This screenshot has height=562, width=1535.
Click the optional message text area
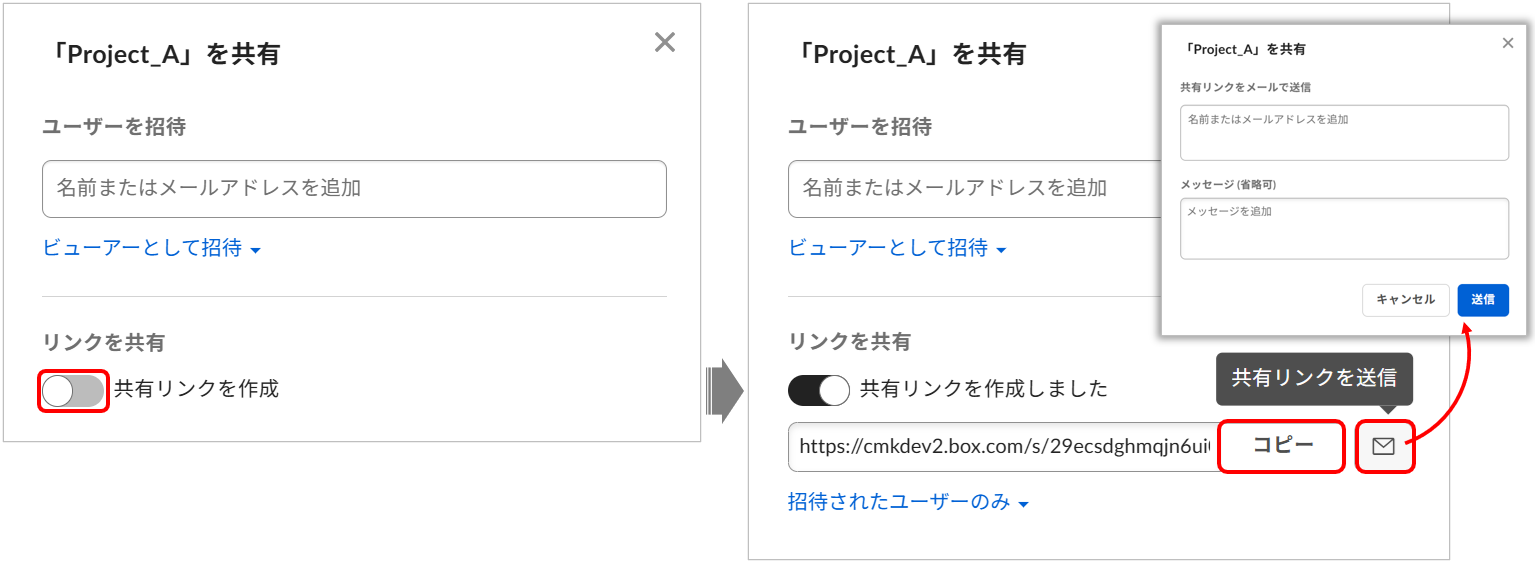click(x=1344, y=228)
